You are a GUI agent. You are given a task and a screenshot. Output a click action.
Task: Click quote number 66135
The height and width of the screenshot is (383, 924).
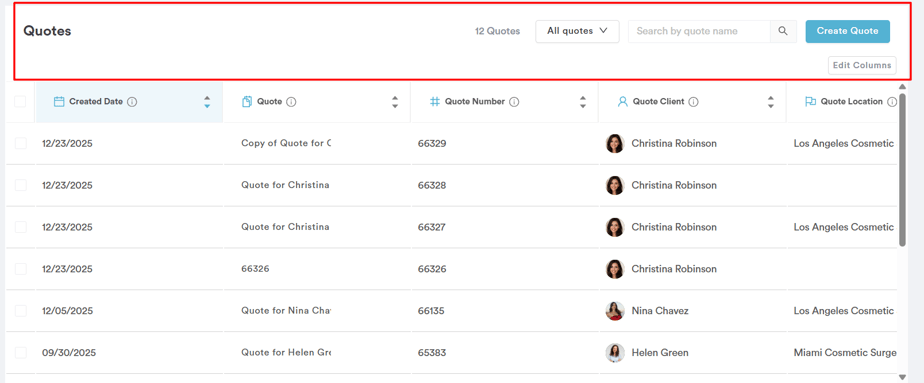tap(431, 311)
